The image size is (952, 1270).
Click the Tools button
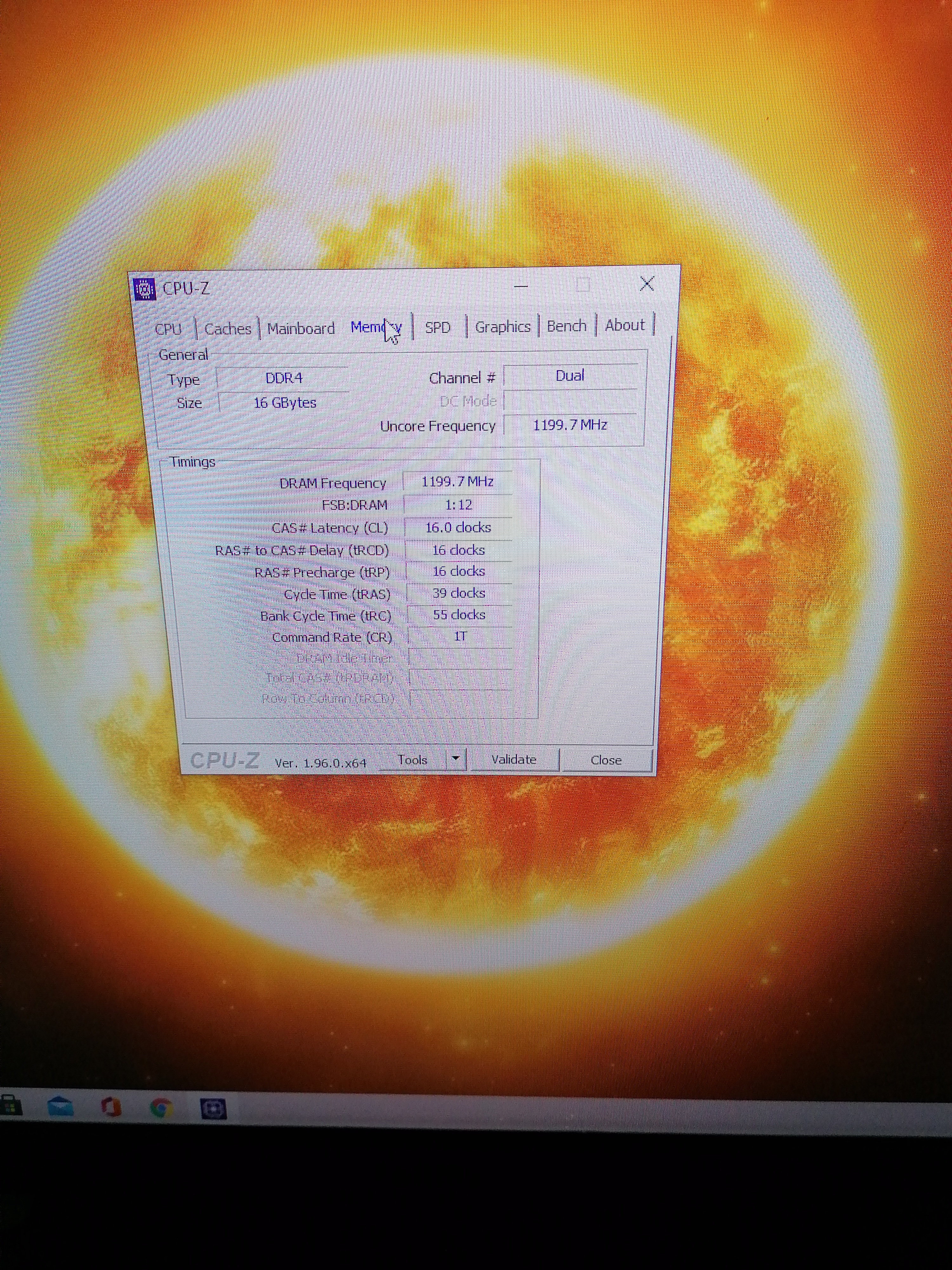pyautogui.click(x=412, y=759)
